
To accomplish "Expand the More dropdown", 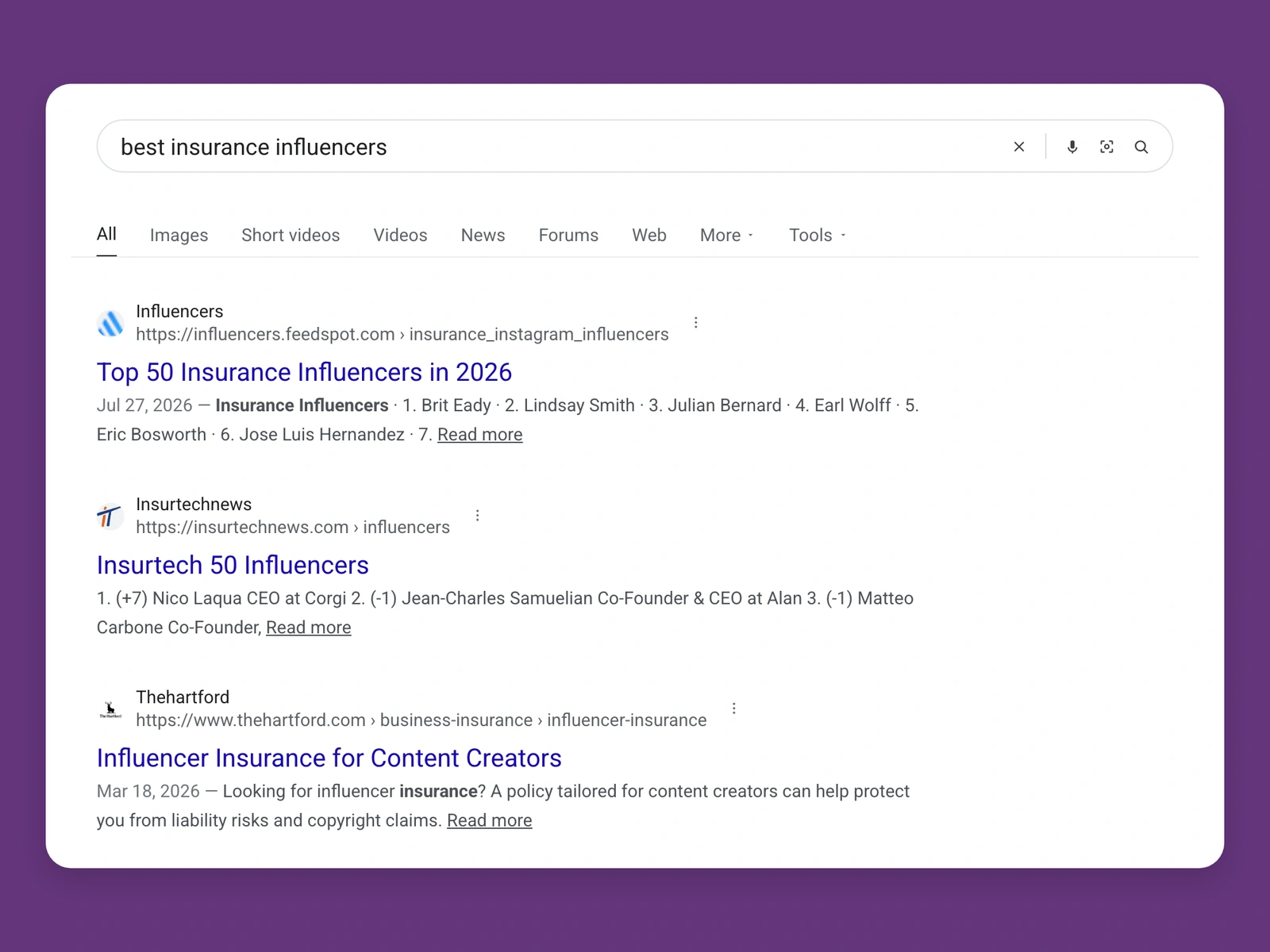I will (727, 236).
